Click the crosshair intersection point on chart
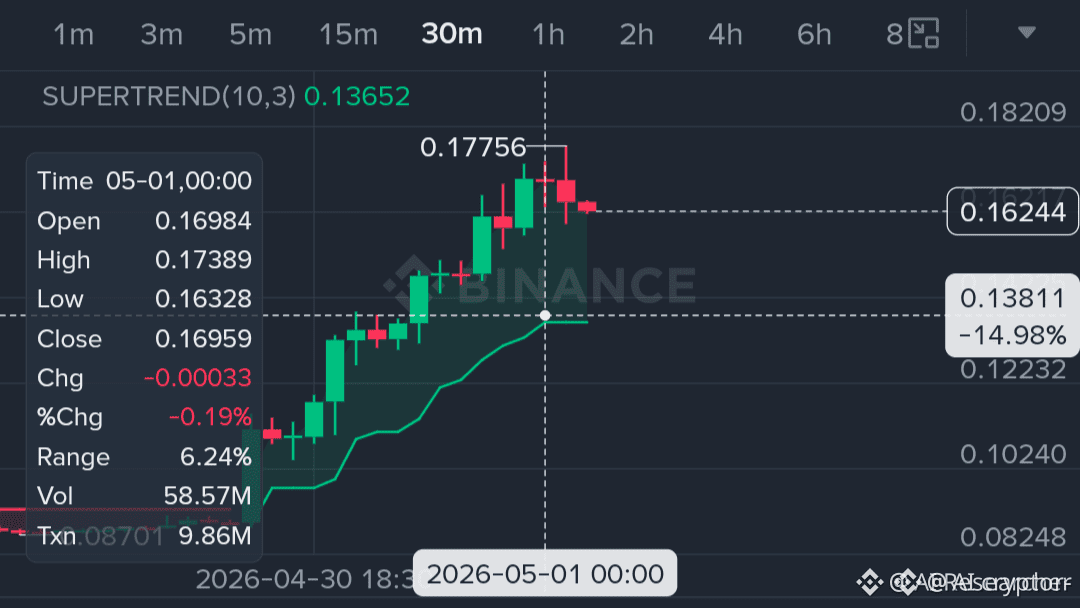Screen dimensions: 1080x608 point(545,315)
